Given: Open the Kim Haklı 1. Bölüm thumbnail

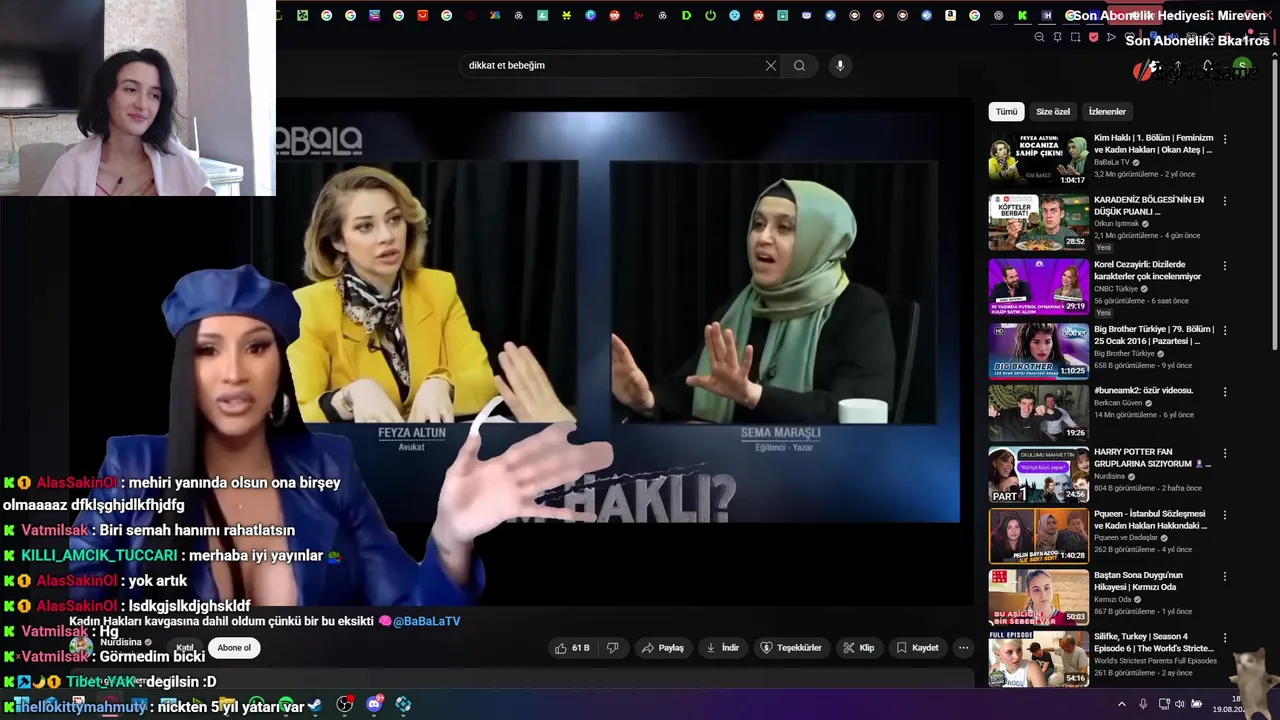Looking at the screenshot, I should (x=1038, y=160).
